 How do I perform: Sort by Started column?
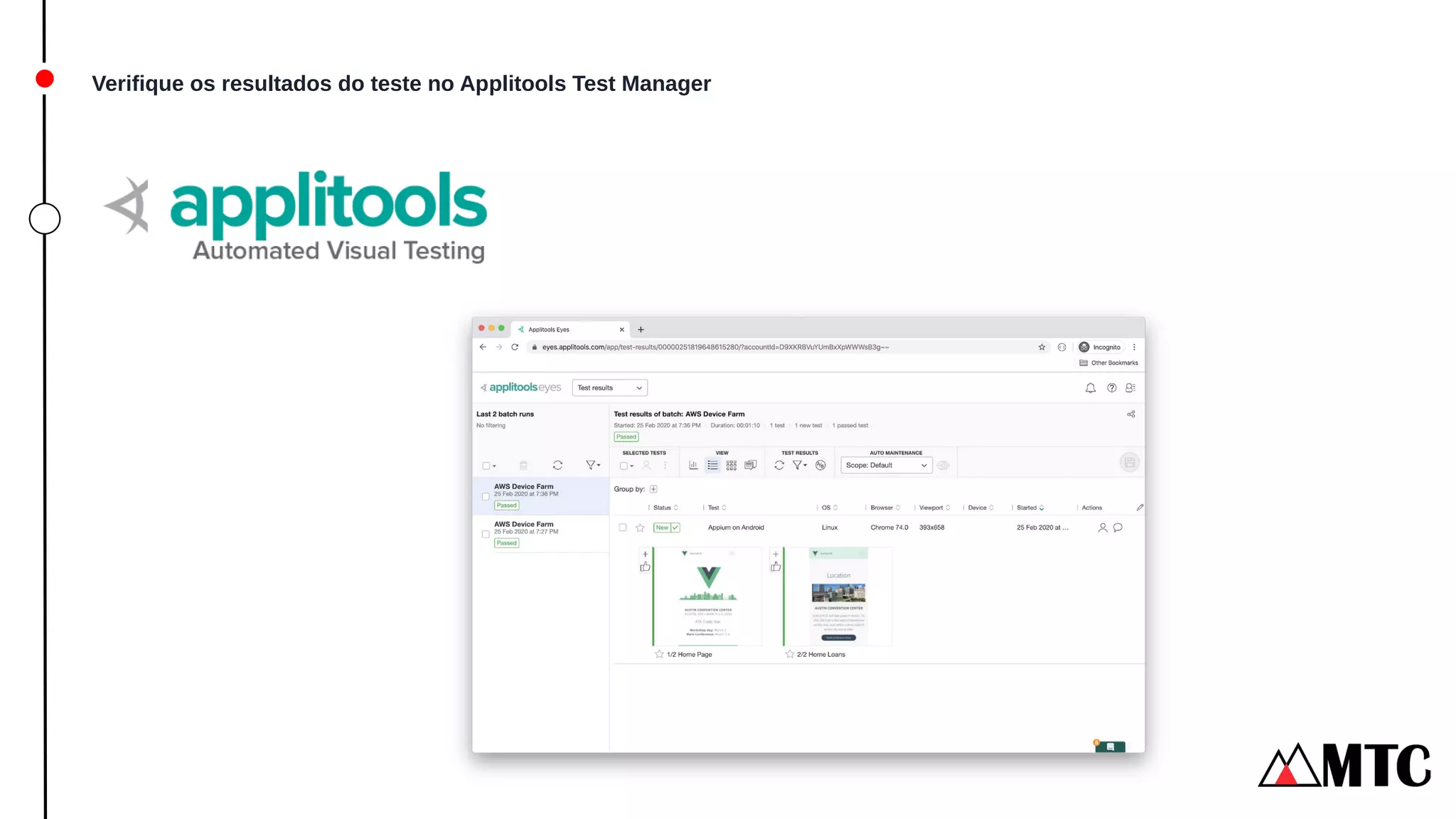[1030, 508]
